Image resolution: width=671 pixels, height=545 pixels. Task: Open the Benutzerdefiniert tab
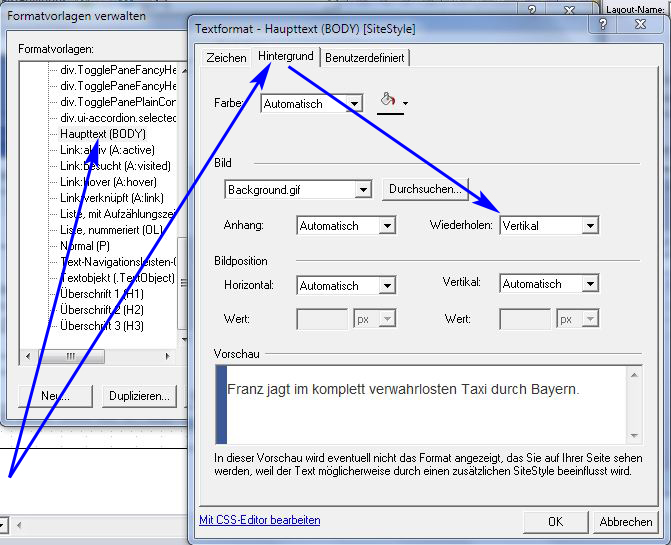tap(364, 58)
